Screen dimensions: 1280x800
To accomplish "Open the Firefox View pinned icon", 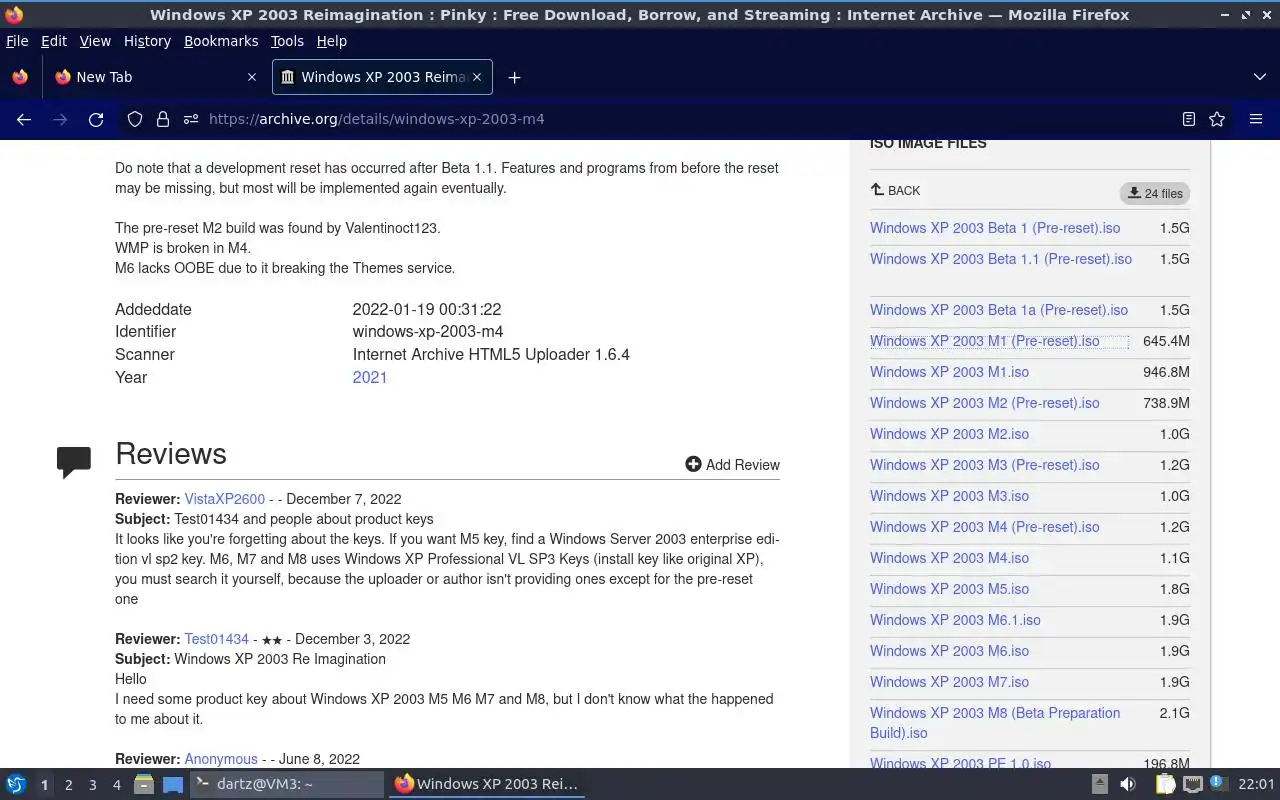I will (20, 77).
